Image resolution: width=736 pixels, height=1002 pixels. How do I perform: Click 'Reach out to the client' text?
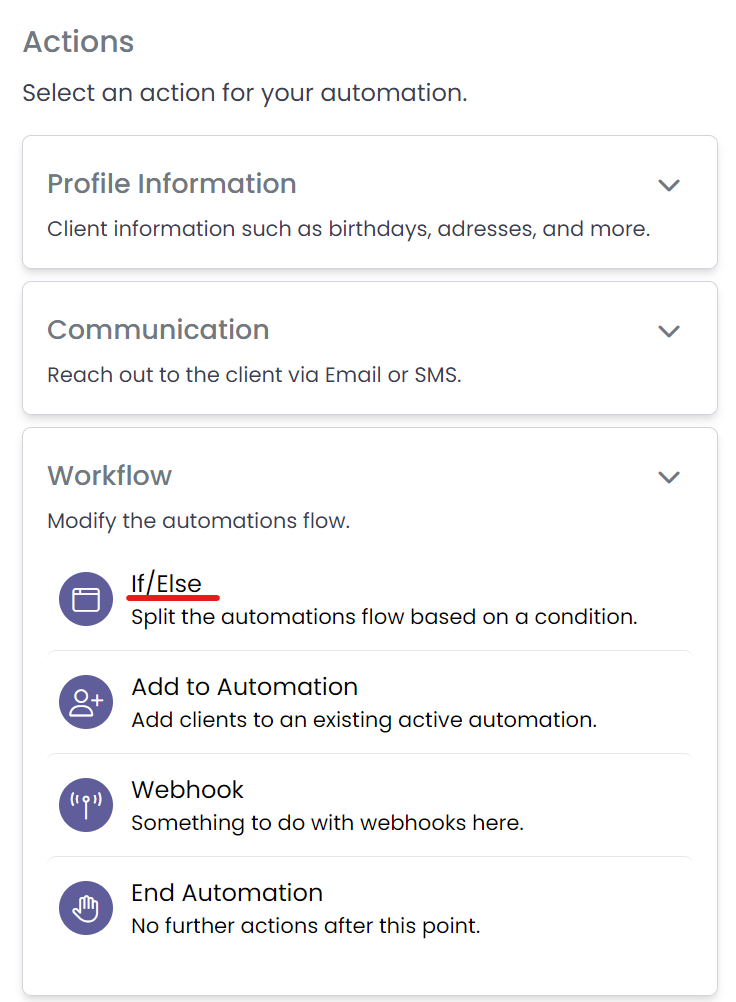(254, 375)
